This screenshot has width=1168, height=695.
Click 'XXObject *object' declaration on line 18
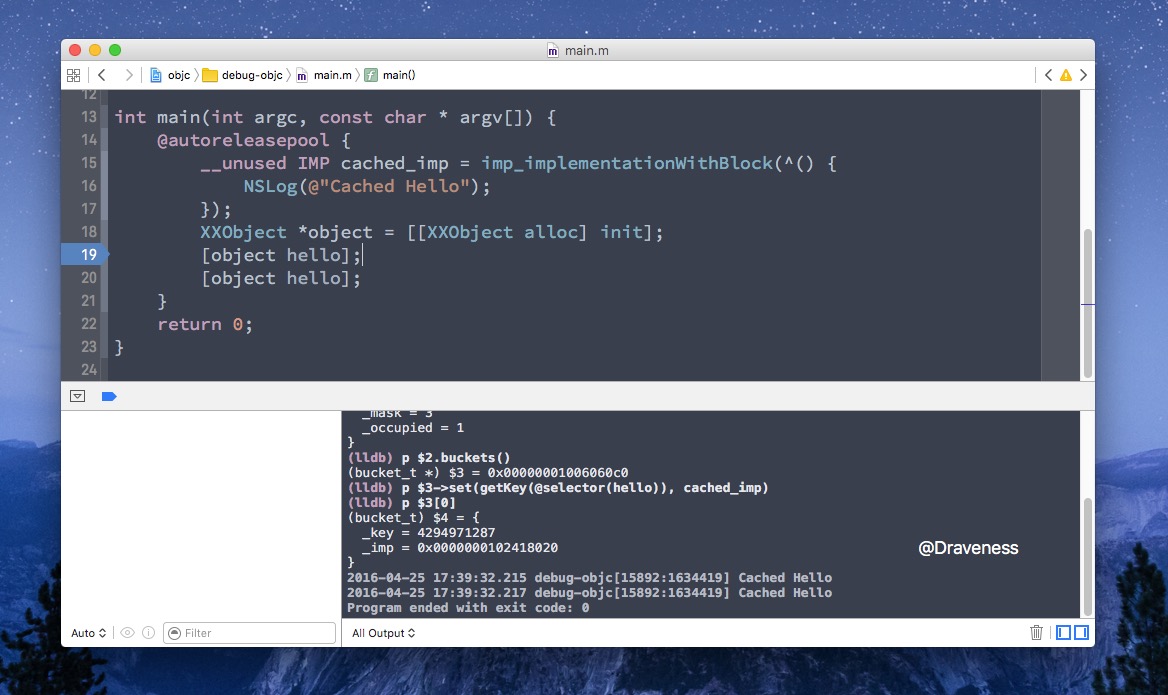tap(287, 232)
